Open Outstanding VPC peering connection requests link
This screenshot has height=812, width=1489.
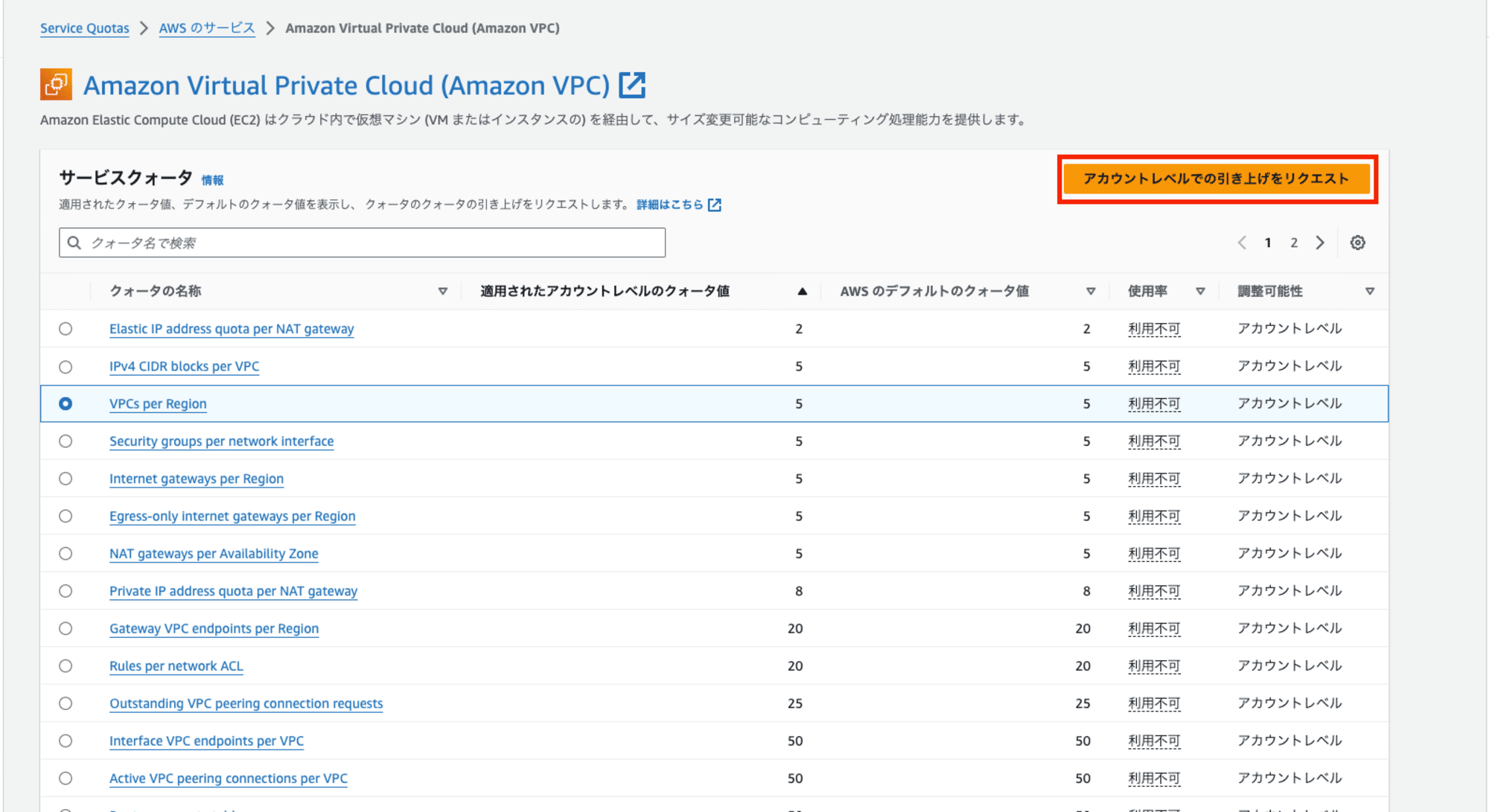pyautogui.click(x=246, y=703)
